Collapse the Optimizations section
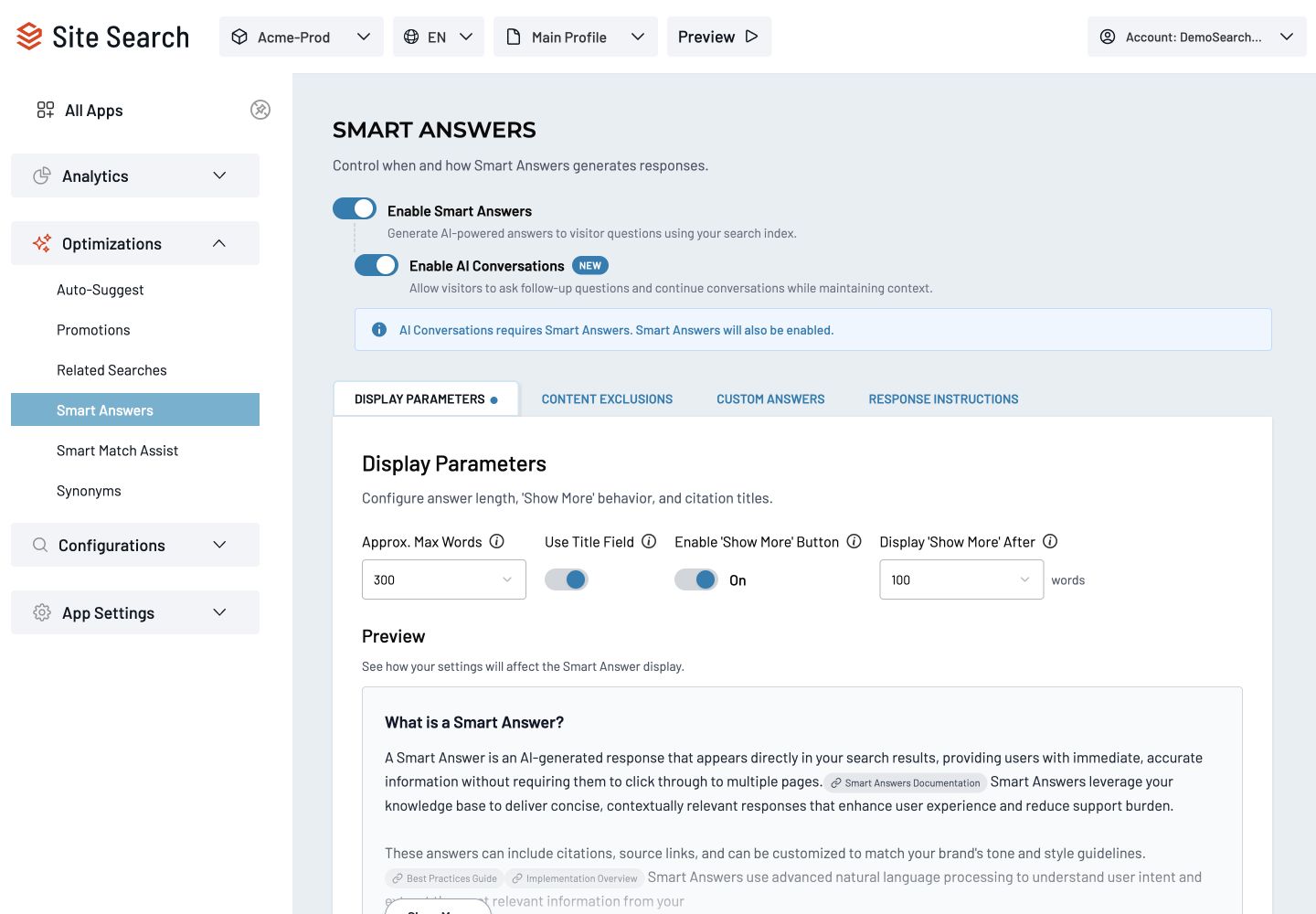This screenshot has width=1316, height=914. pyautogui.click(x=135, y=243)
